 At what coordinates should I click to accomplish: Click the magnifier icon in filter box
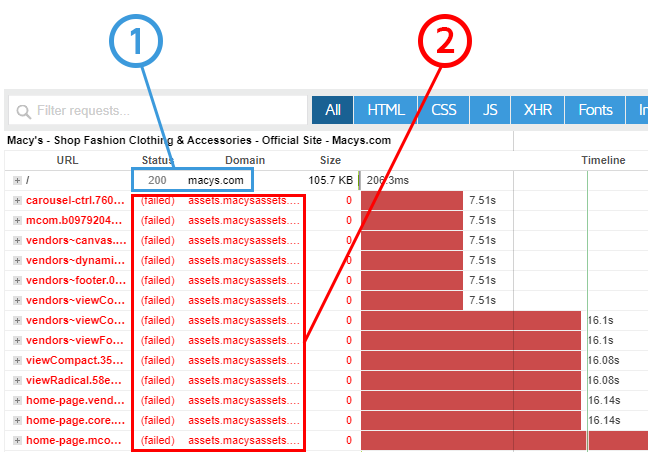(24, 111)
